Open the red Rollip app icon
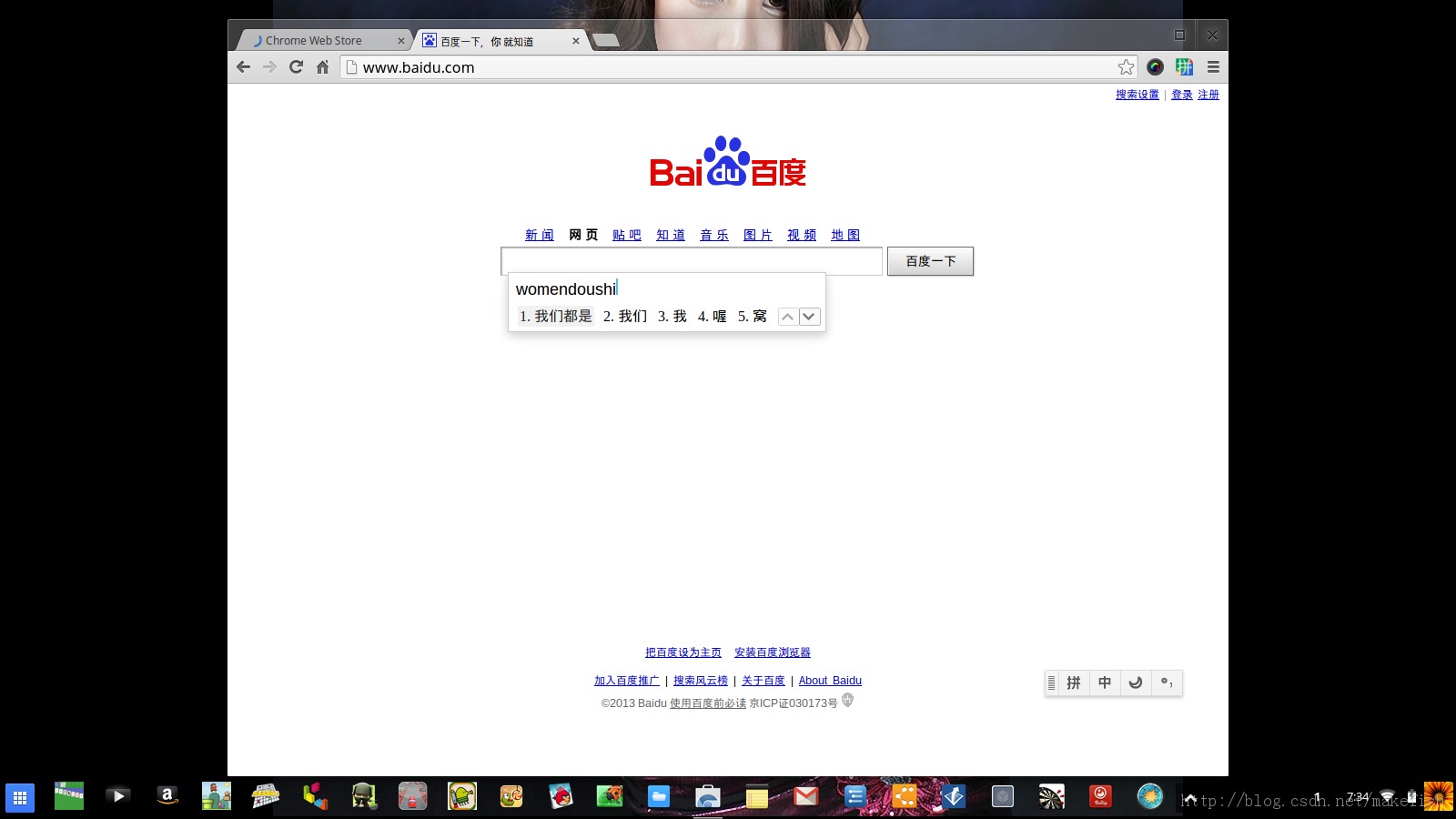Image resolution: width=1456 pixels, height=819 pixels. pos(1100,797)
